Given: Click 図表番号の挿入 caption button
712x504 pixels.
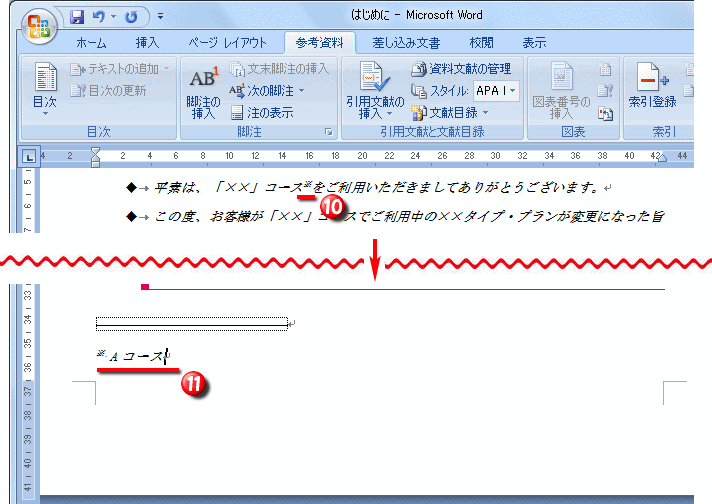Looking at the screenshot, I should (x=561, y=90).
